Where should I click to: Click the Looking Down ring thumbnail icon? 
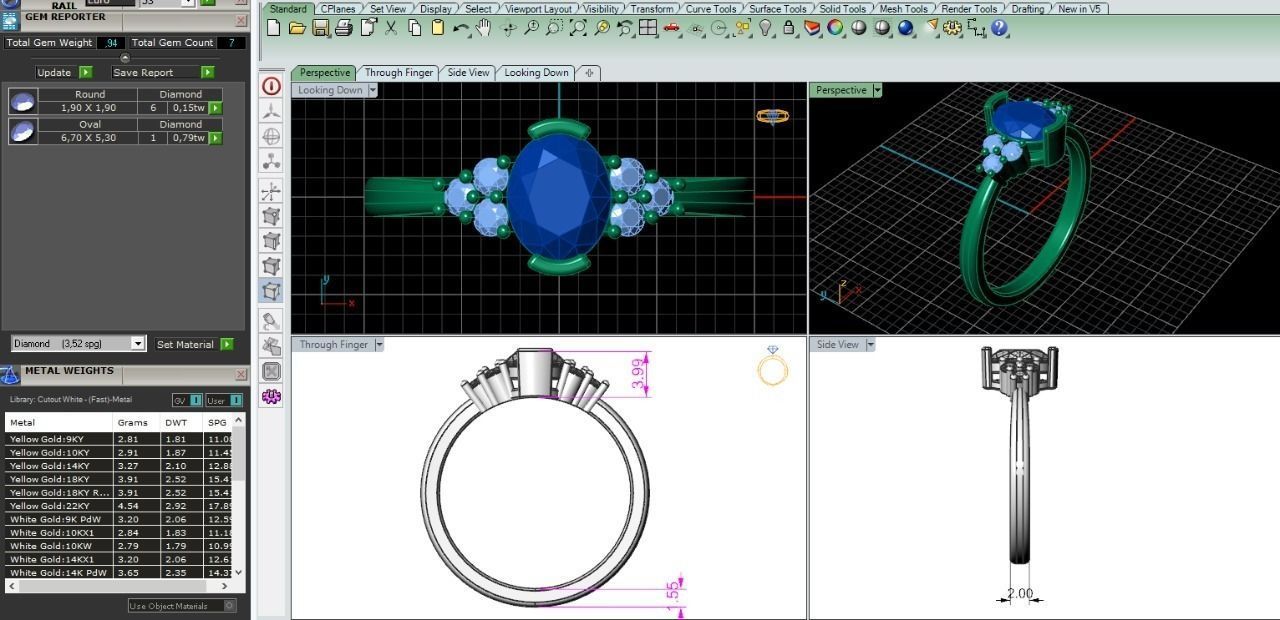point(772,116)
